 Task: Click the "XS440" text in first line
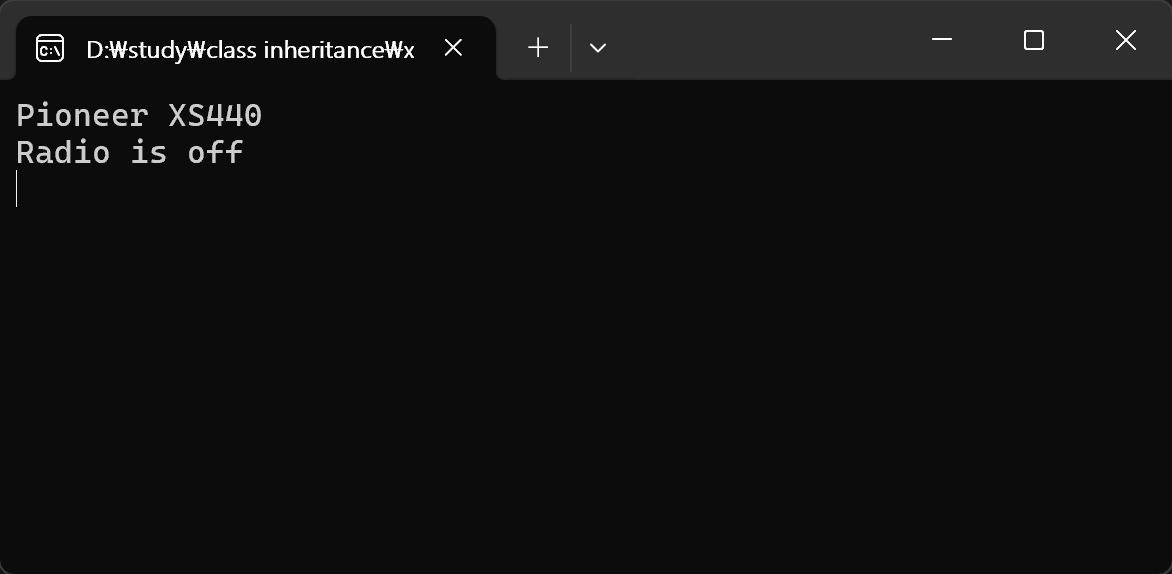click(215, 116)
